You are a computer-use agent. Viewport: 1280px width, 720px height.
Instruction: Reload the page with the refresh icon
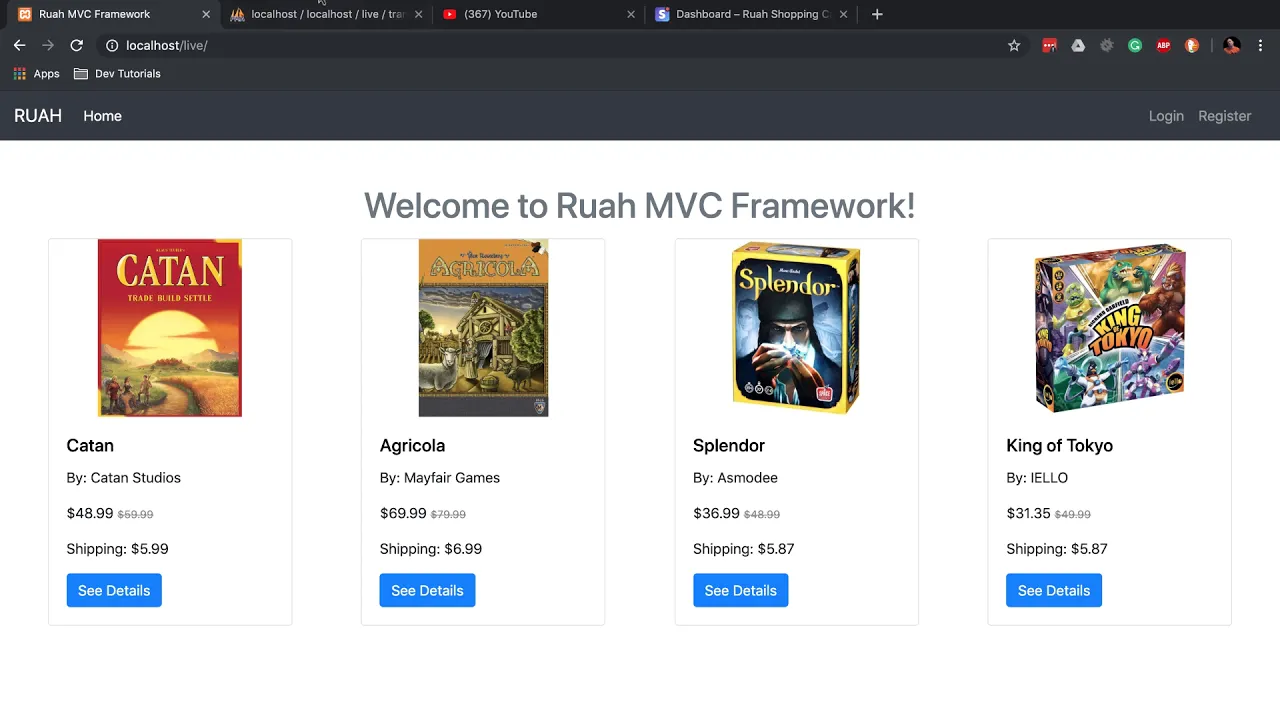(76, 45)
